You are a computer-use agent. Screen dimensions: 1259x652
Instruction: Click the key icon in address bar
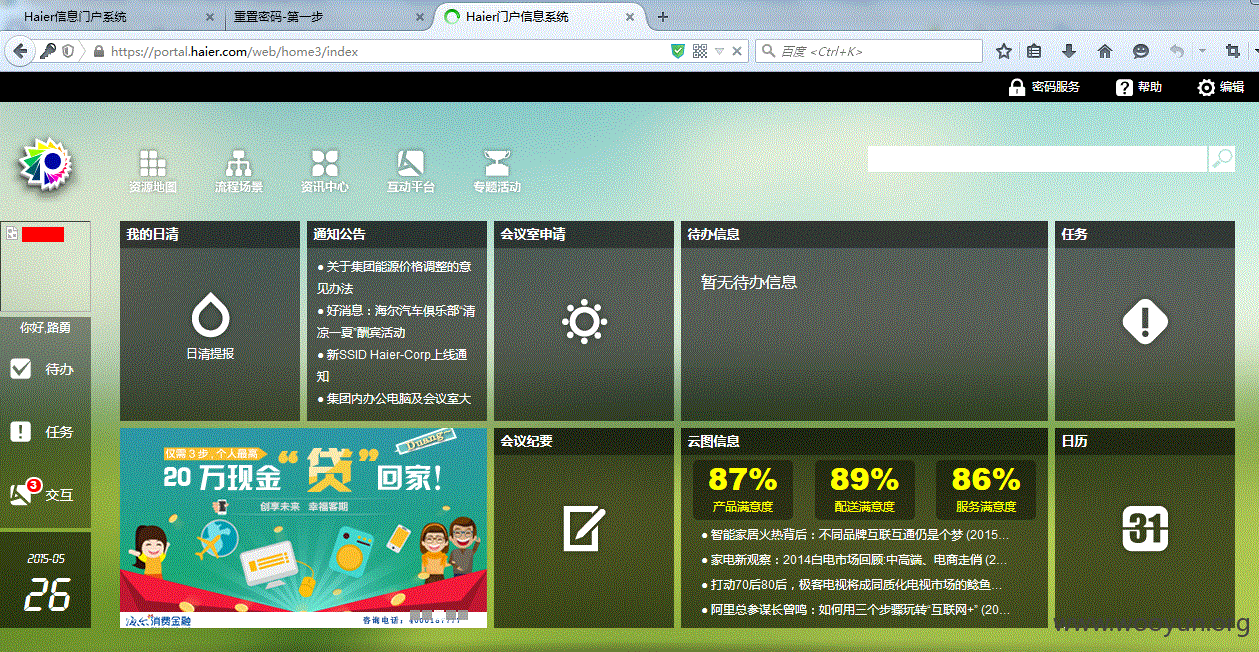point(47,51)
